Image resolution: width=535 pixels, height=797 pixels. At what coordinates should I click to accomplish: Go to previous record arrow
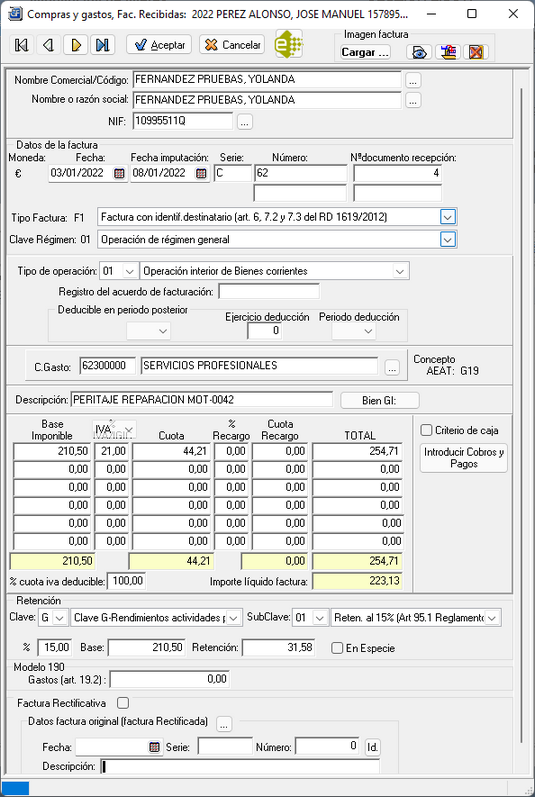coord(49,45)
